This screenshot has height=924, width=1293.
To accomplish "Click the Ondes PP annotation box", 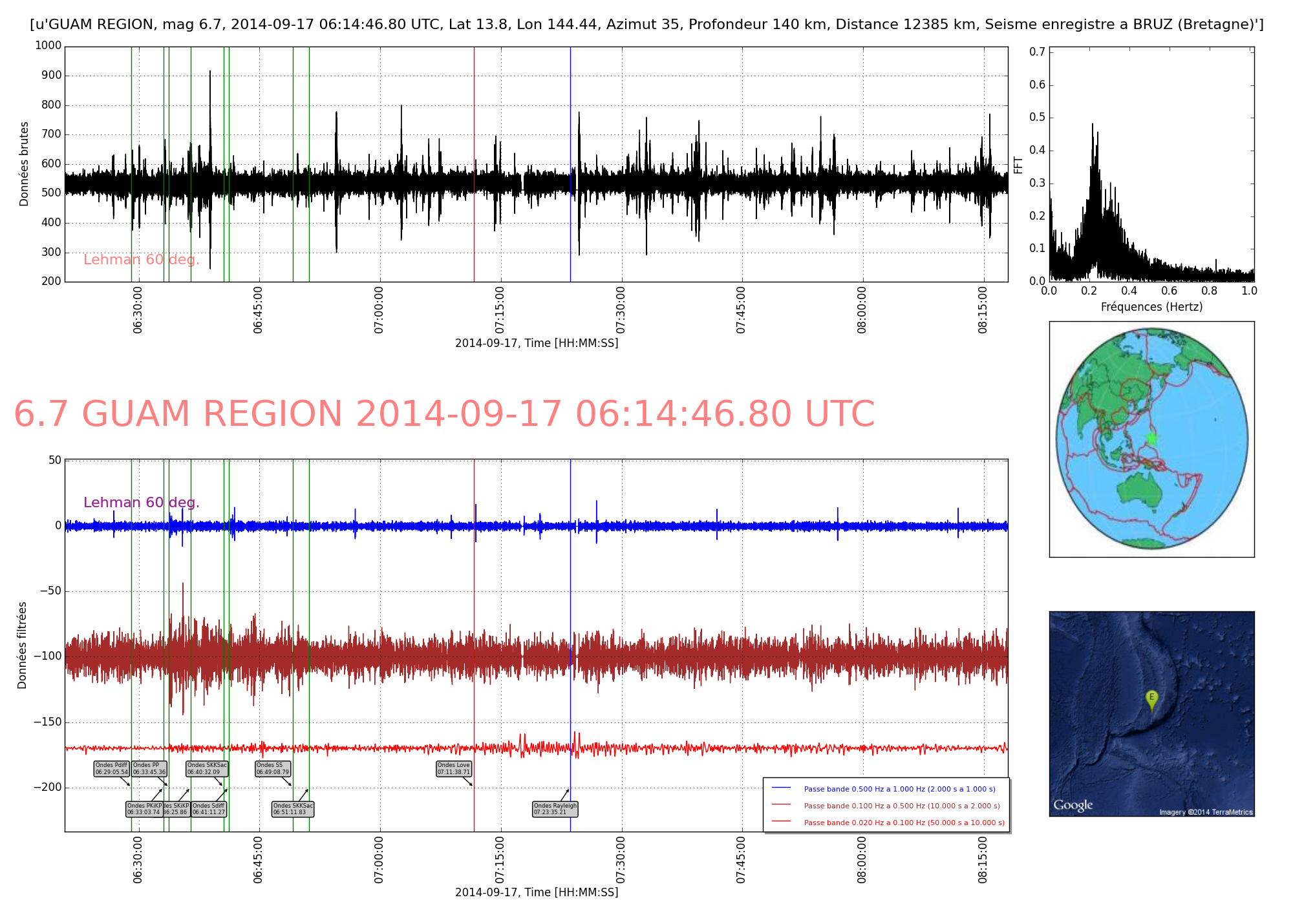I will [x=149, y=768].
